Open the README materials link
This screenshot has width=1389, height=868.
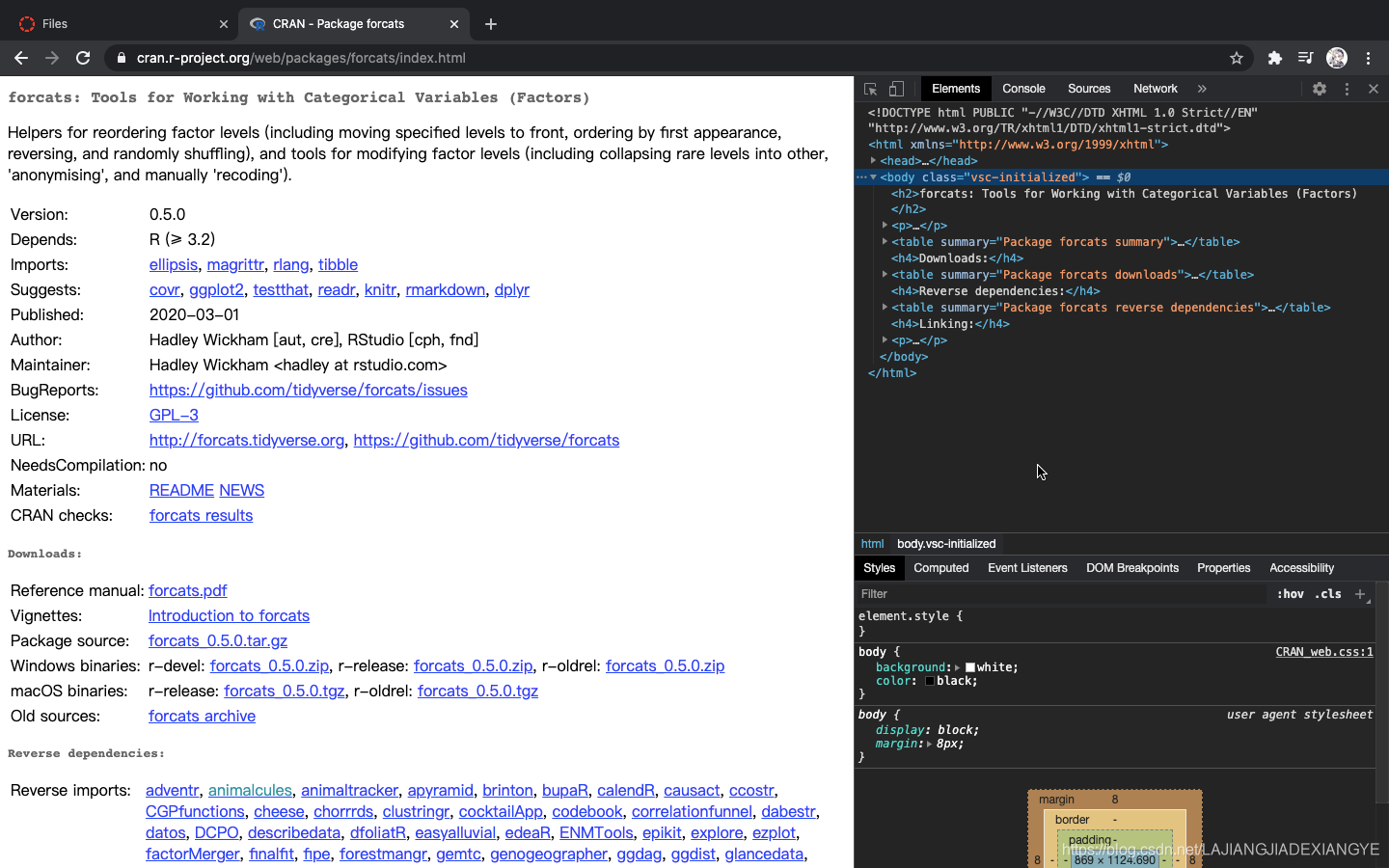tap(181, 490)
